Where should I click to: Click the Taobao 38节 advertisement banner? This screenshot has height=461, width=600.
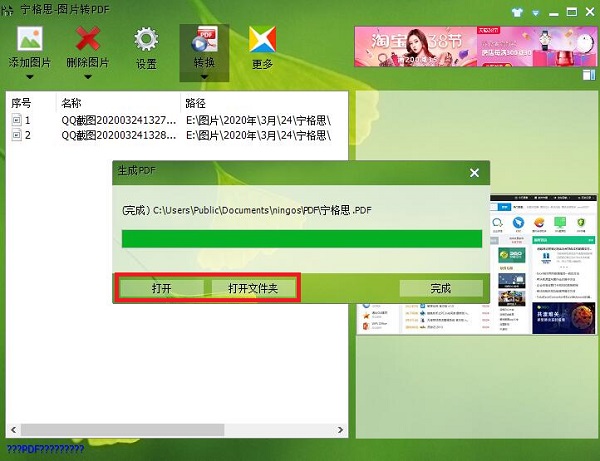(x=469, y=46)
